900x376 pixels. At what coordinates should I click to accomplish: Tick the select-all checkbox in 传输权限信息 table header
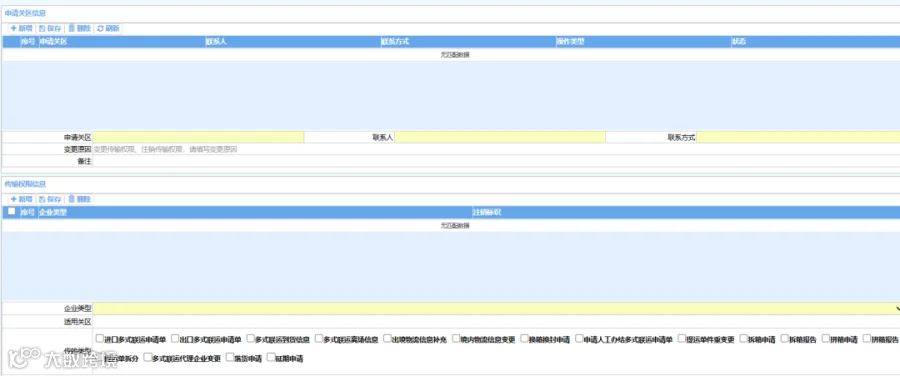(x=11, y=211)
